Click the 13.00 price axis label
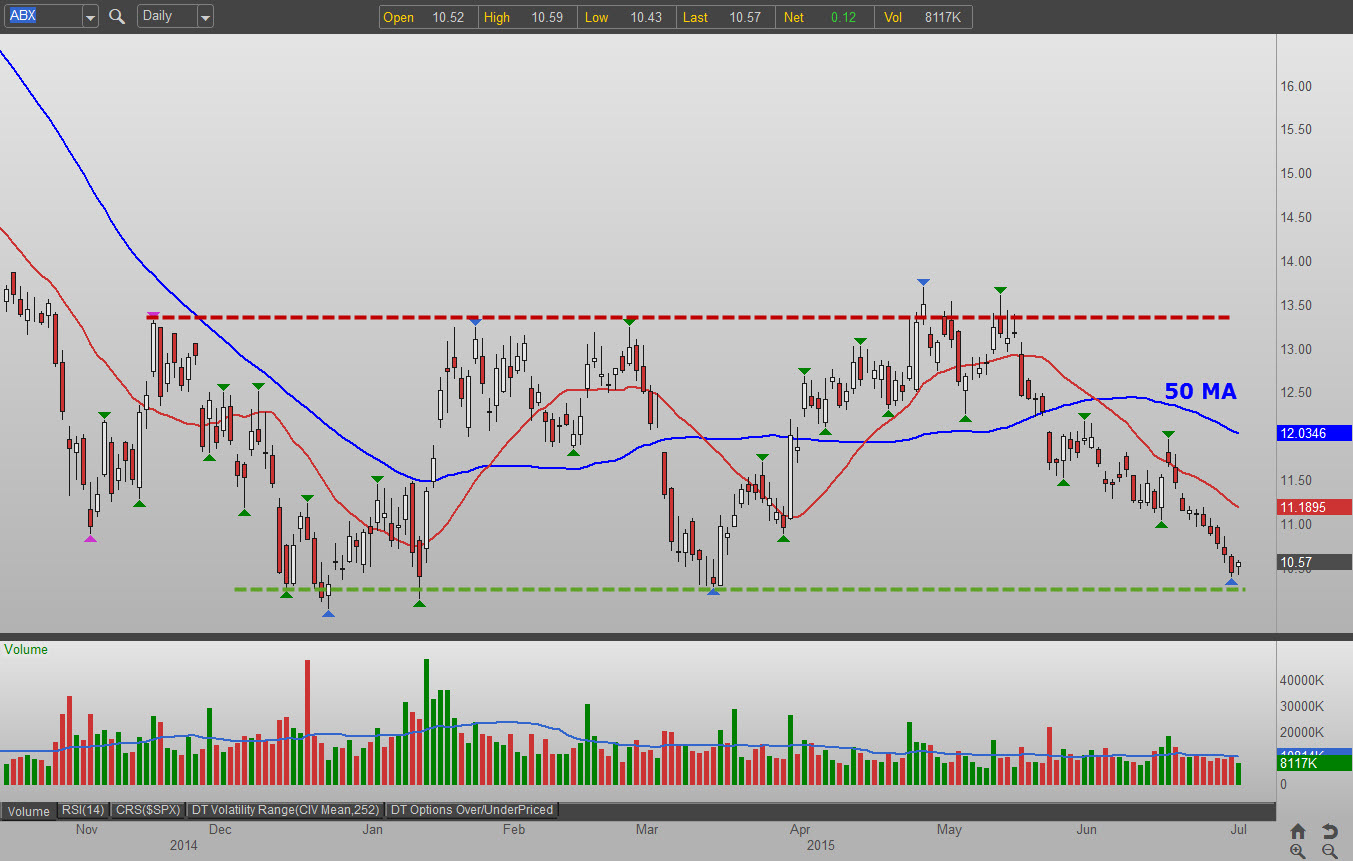The height and width of the screenshot is (861, 1353). click(x=1297, y=349)
